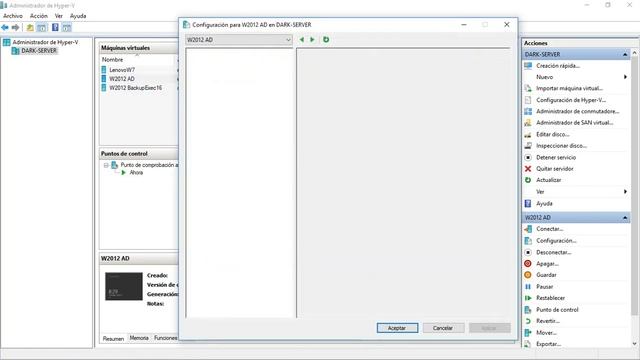Click the Aceptar button
Viewport: 640px width, 360px height.
397,328
